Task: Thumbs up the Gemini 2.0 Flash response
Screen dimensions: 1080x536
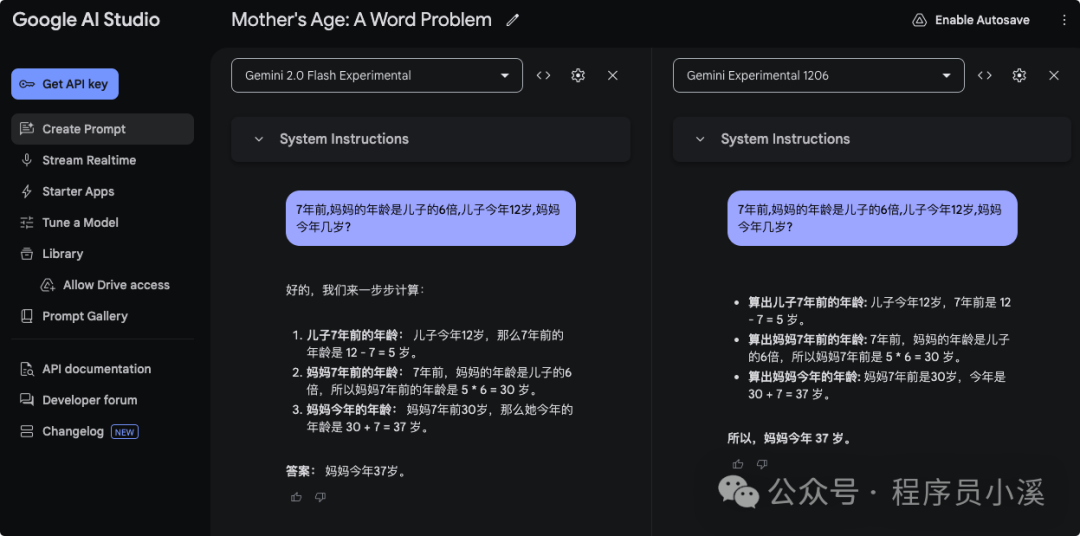Action: [x=296, y=497]
